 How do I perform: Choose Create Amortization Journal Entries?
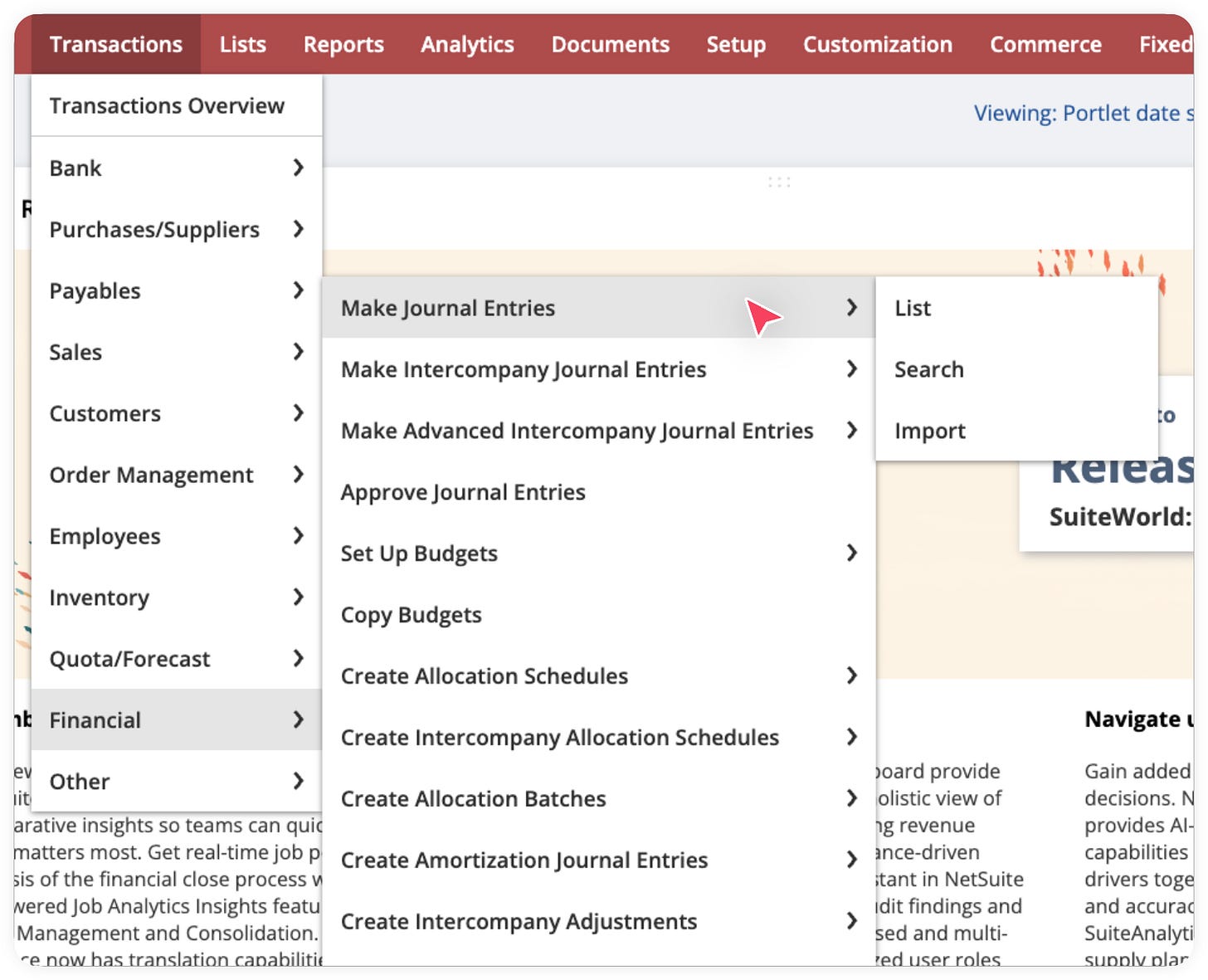[598, 861]
